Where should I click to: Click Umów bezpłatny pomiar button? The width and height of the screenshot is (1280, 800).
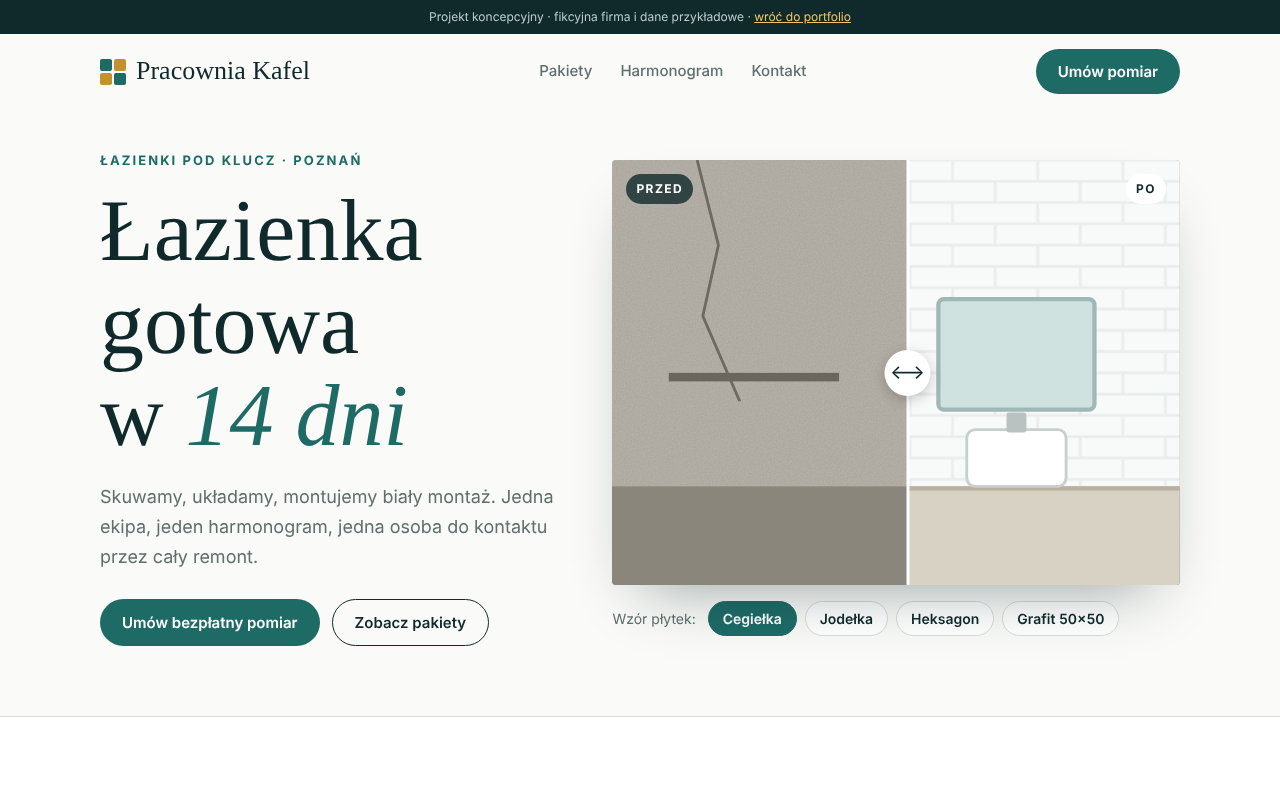click(210, 622)
